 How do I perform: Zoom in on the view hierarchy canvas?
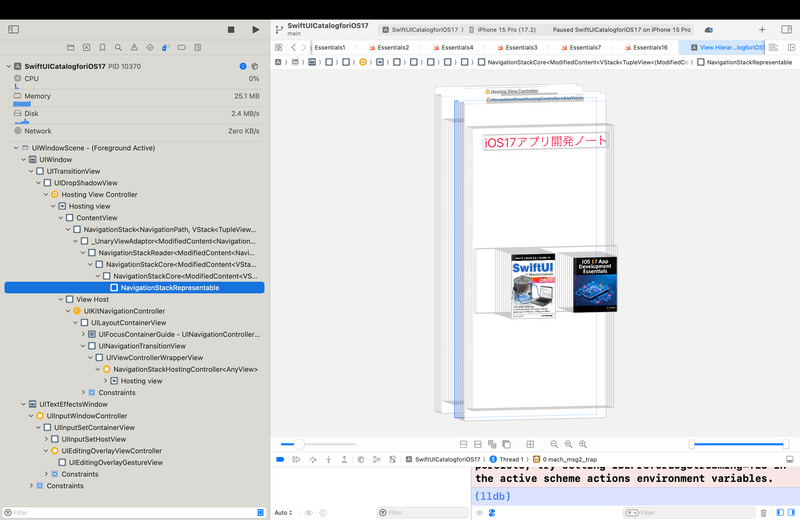point(583,444)
